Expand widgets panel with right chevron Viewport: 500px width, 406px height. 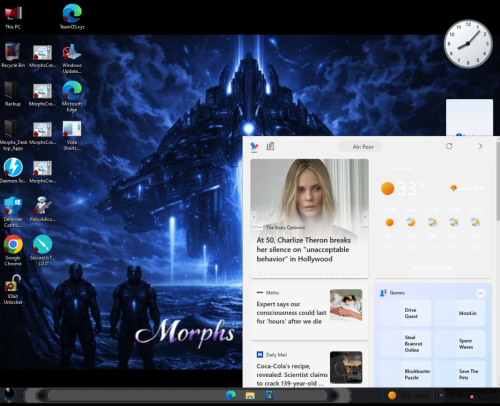click(480, 146)
